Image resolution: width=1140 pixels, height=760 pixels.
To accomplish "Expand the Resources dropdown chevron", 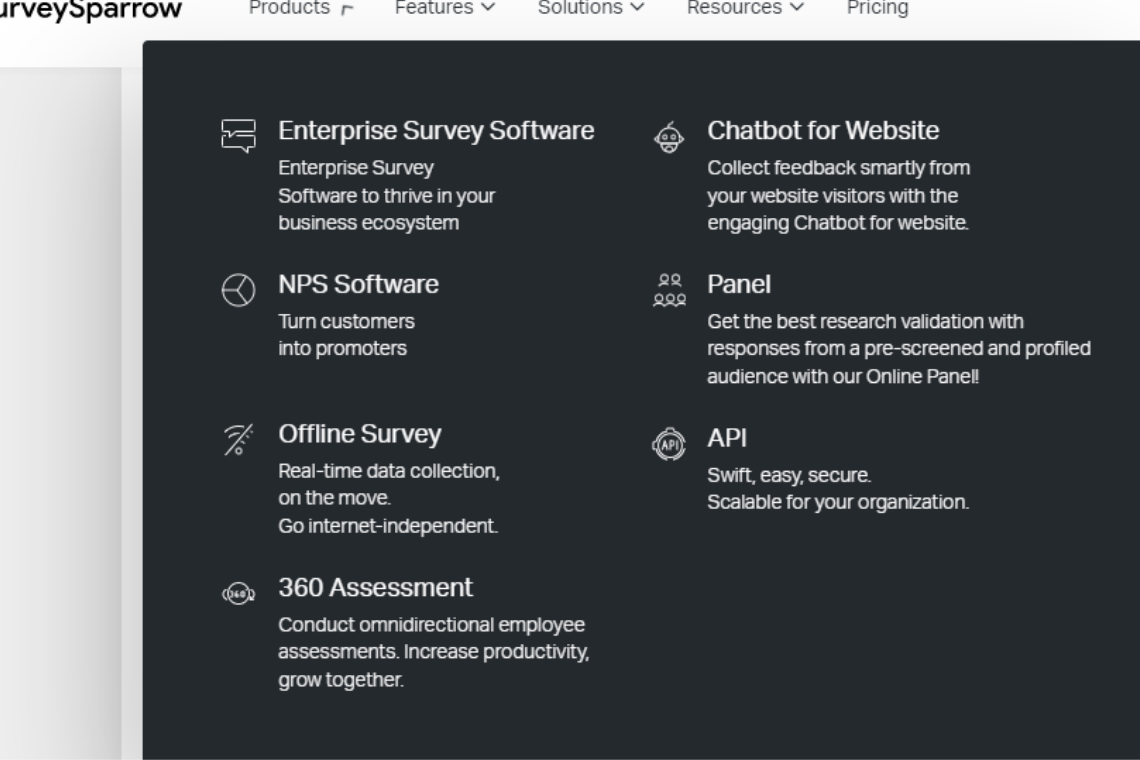I will pos(797,7).
